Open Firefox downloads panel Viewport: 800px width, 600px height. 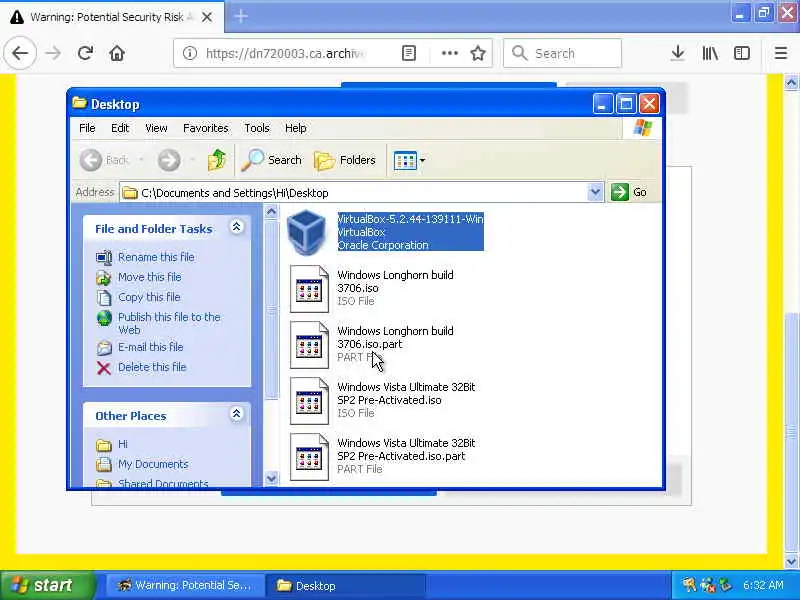pyautogui.click(x=678, y=53)
